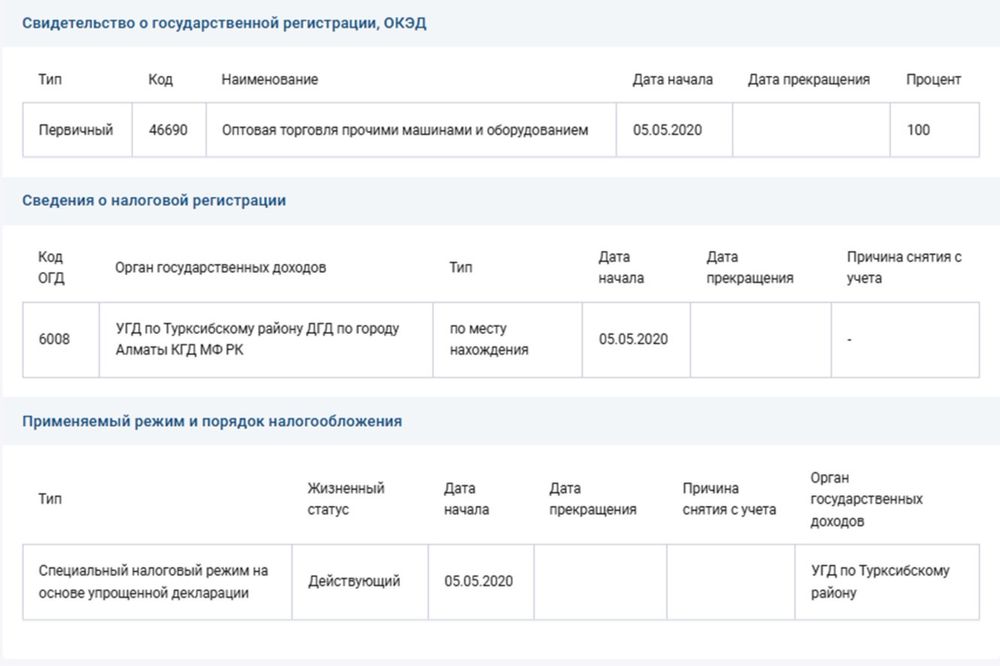
Task: Select "Специальный налоговый режим" type cell
Action: (154, 581)
